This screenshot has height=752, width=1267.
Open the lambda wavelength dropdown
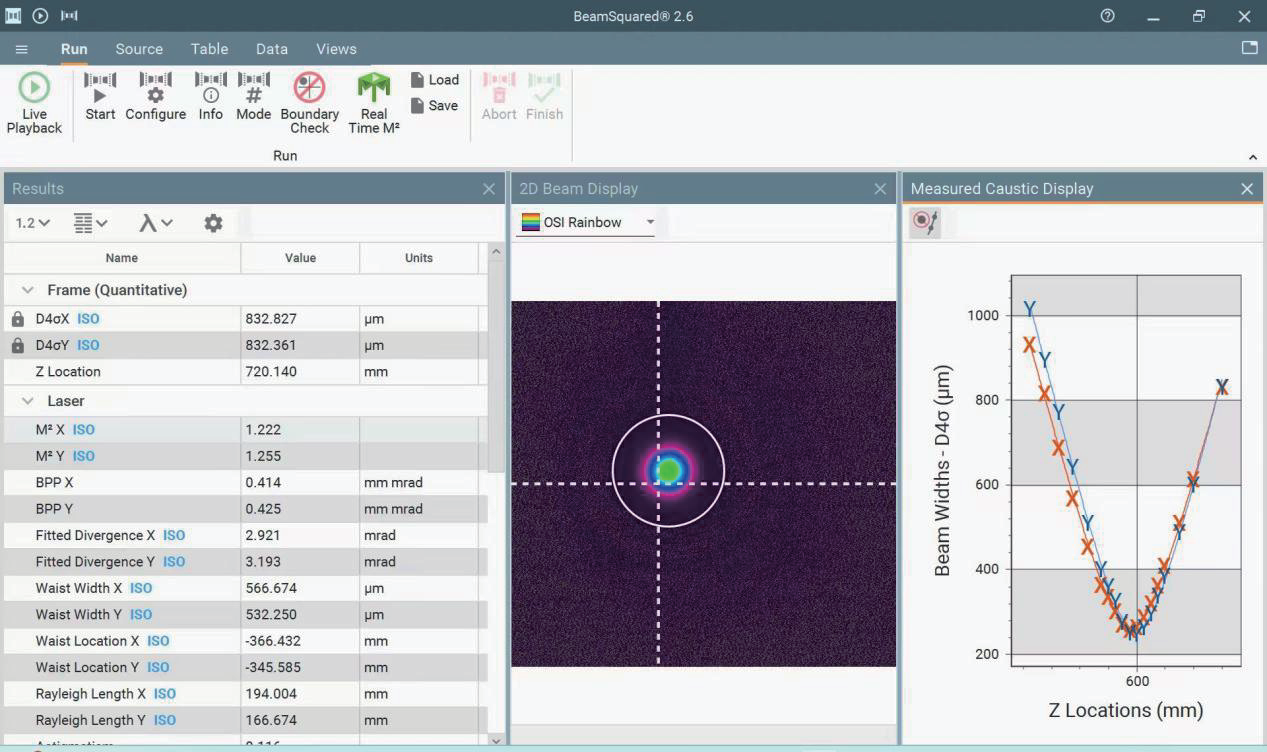pos(155,223)
